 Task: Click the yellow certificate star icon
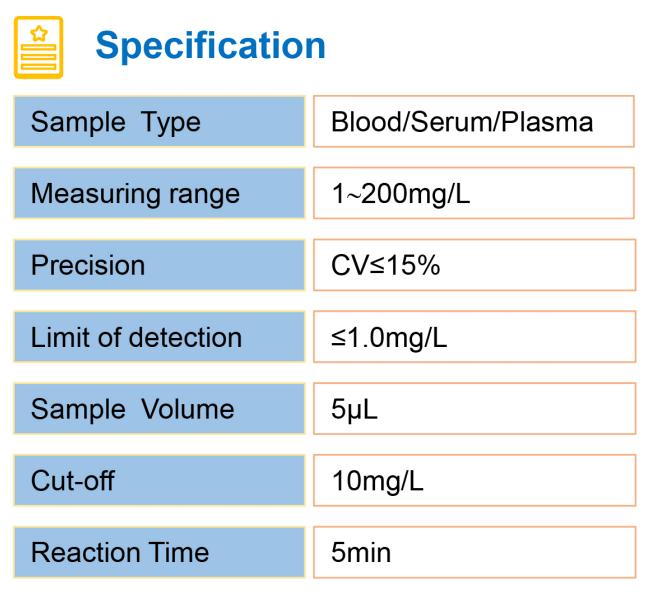(x=39, y=47)
